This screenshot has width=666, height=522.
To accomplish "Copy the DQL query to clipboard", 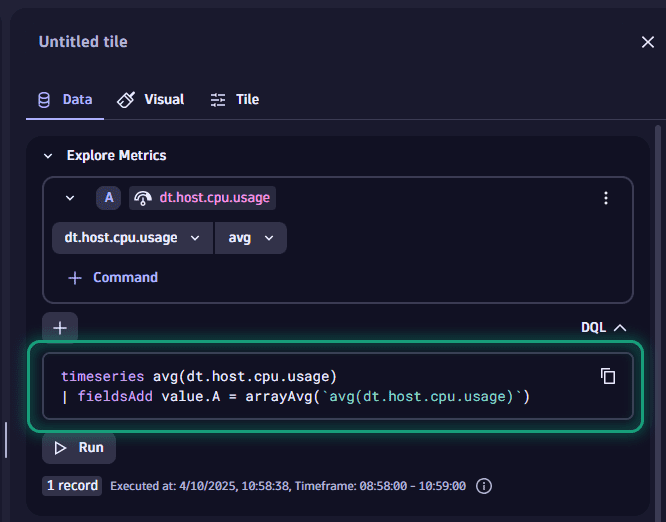I will (x=608, y=376).
